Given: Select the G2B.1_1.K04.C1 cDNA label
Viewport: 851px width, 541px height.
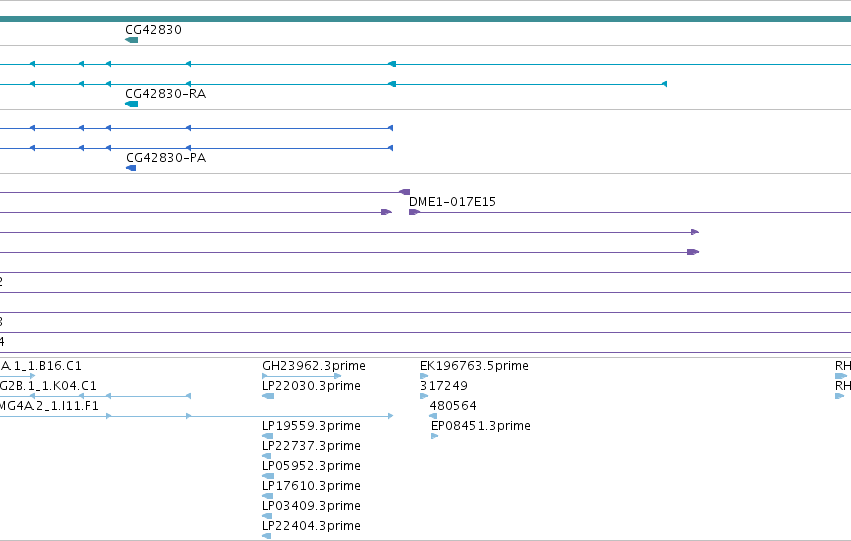Looking at the screenshot, I should pyautogui.click(x=48, y=386).
